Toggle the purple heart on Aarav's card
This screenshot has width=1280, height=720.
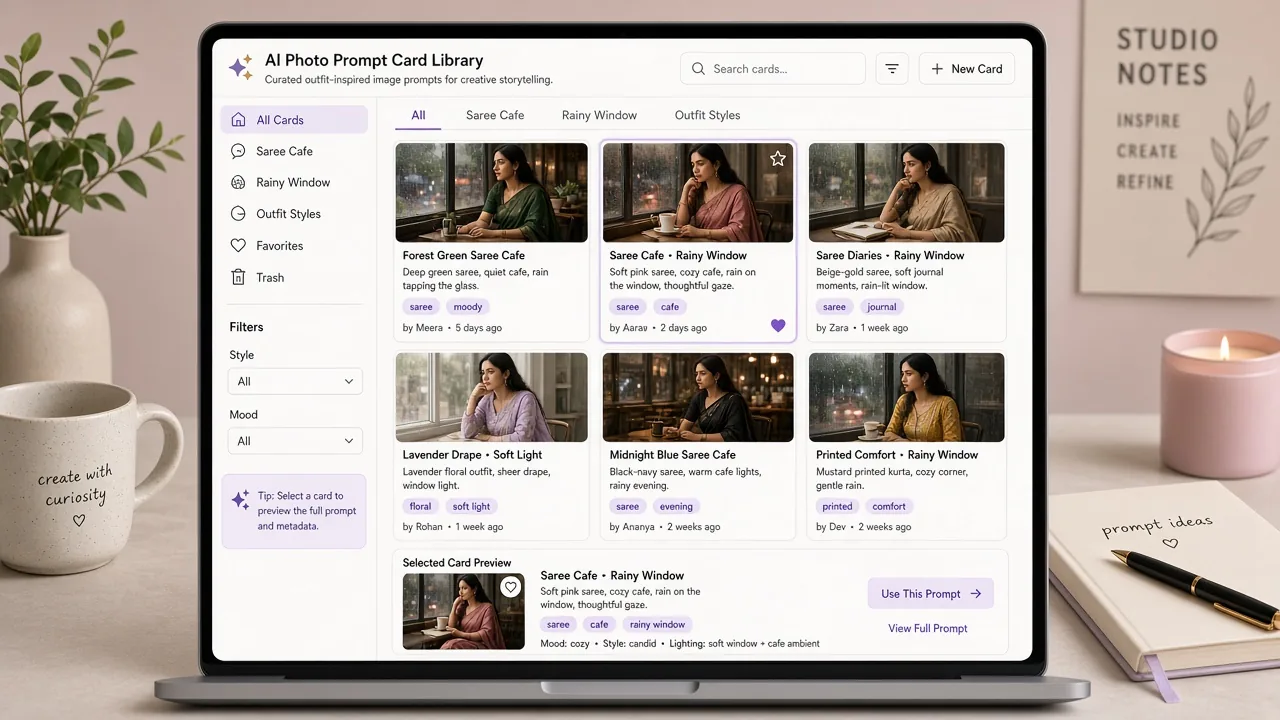pyautogui.click(x=778, y=326)
